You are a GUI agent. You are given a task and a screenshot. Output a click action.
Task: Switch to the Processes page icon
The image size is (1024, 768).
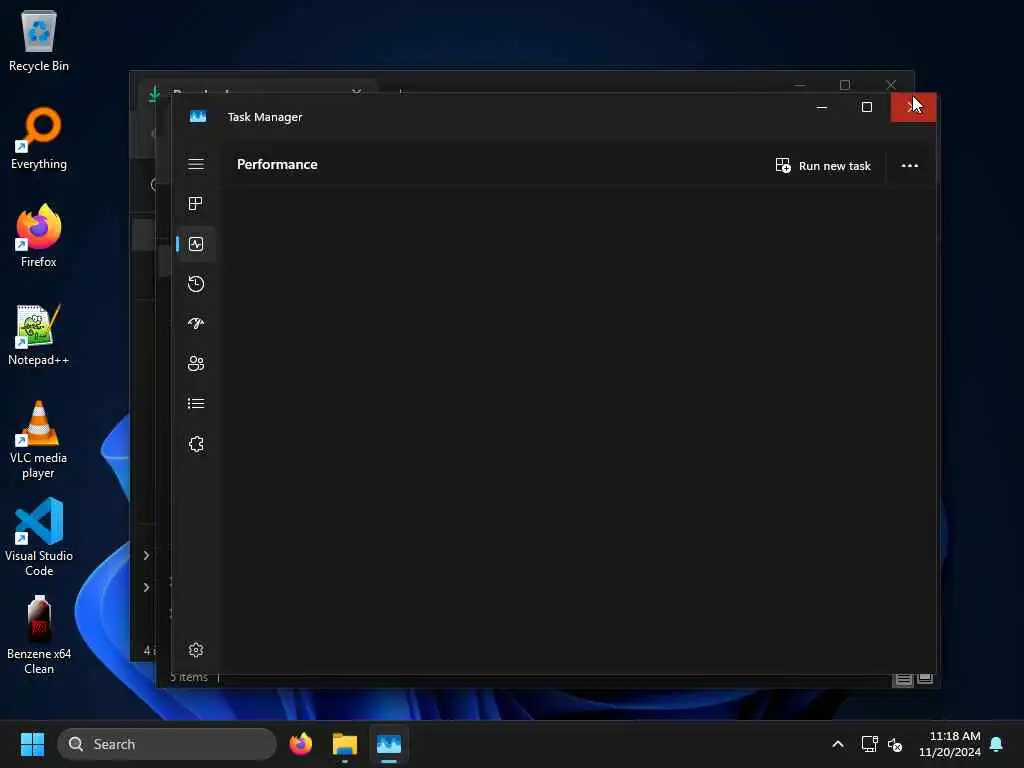pos(195,204)
